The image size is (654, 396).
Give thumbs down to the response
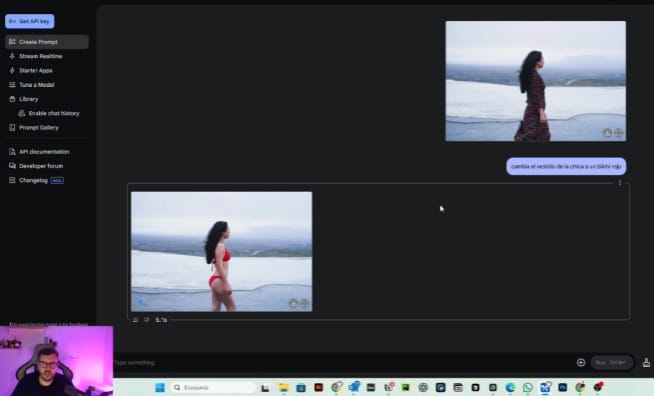[147, 320]
